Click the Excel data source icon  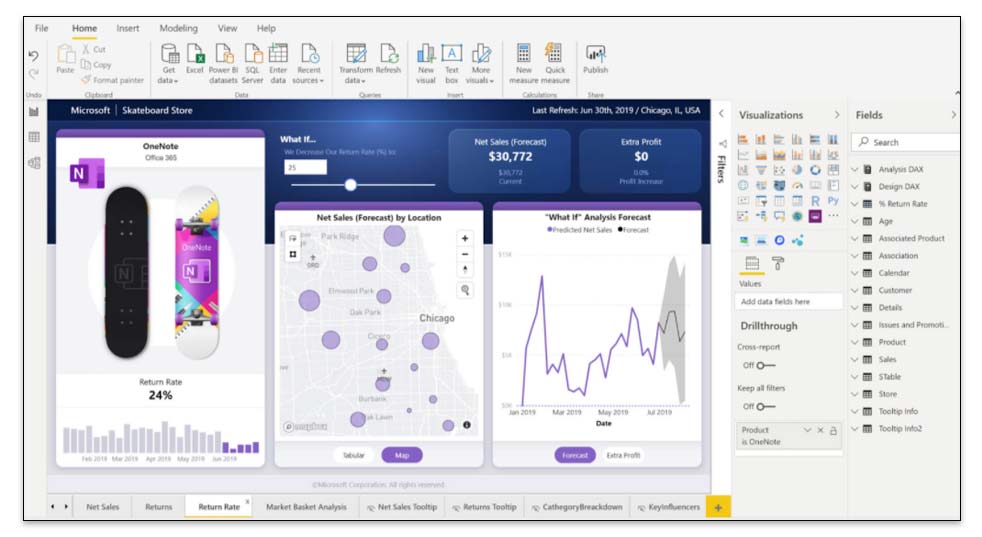[x=195, y=54]
